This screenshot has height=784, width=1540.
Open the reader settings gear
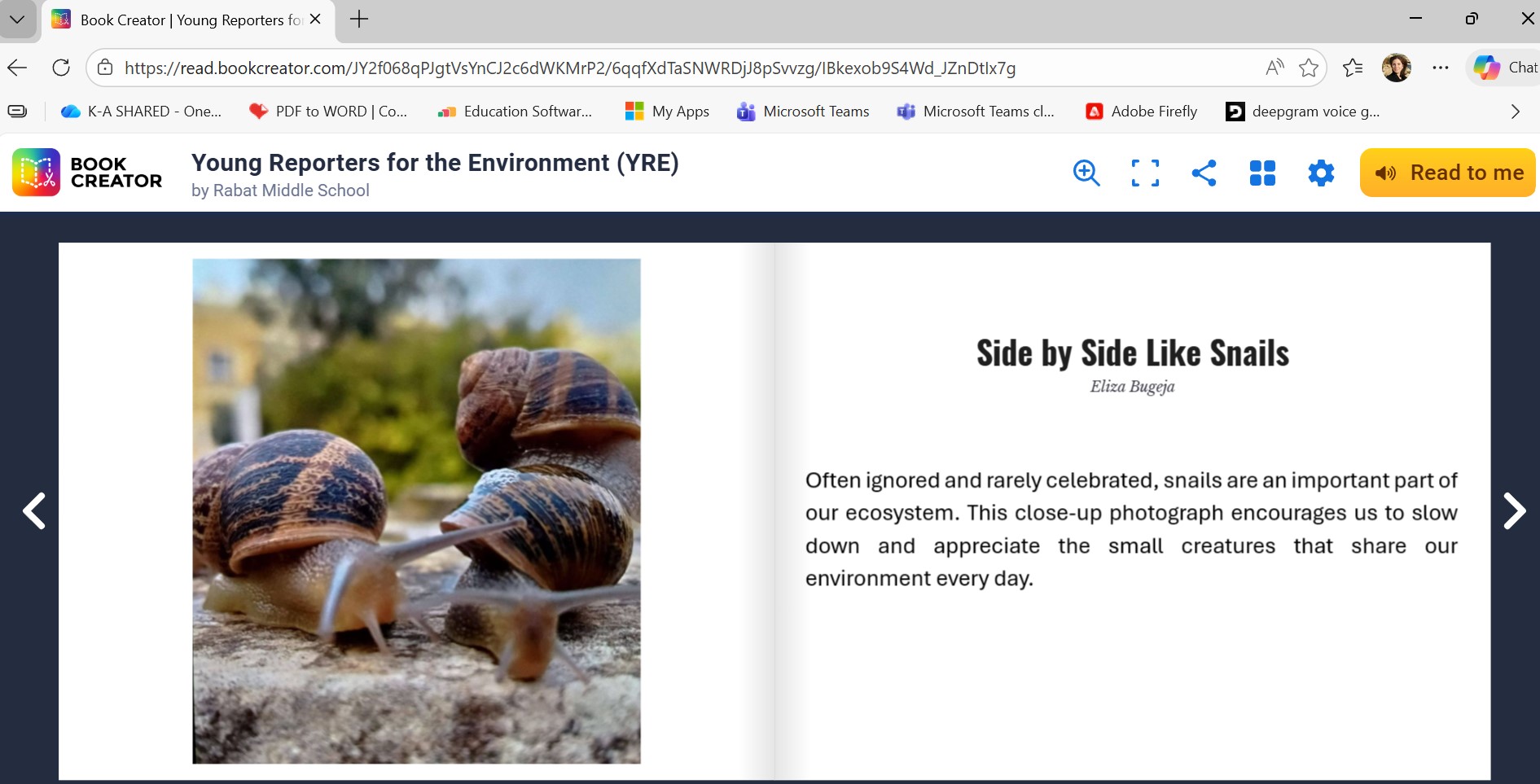(1321, 173)
